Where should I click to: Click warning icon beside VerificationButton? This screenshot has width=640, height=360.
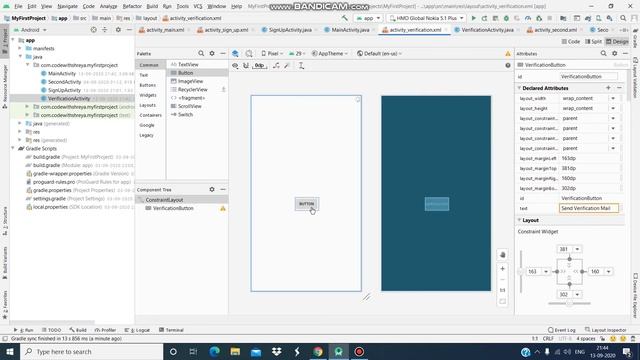223,209
